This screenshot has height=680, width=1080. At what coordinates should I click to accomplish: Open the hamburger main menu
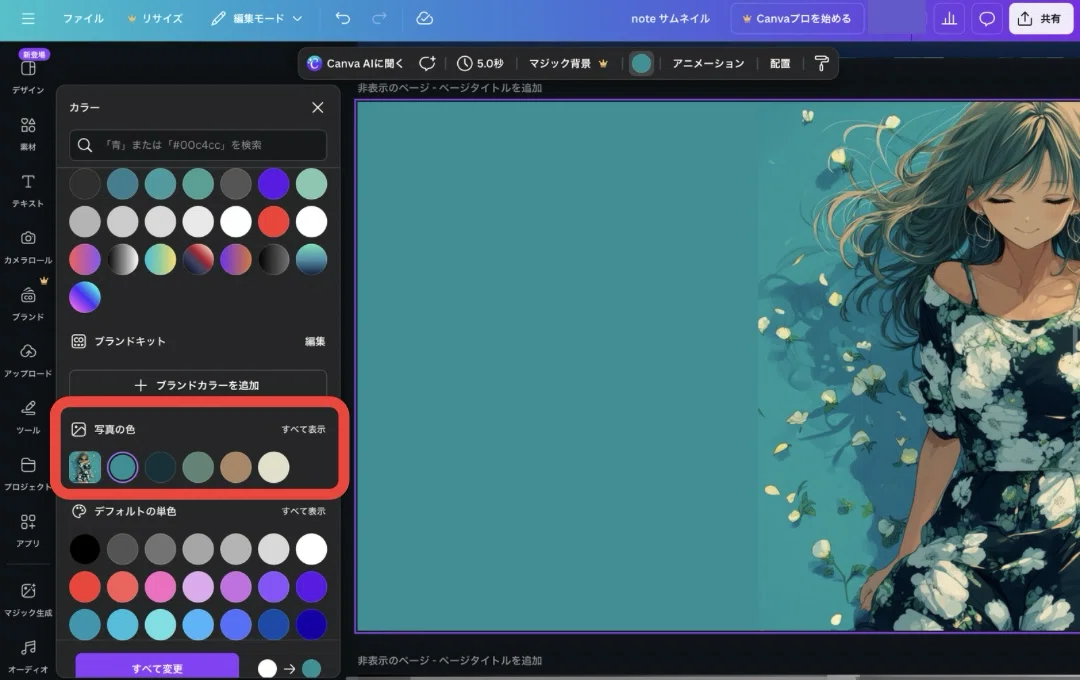point(28,19)
